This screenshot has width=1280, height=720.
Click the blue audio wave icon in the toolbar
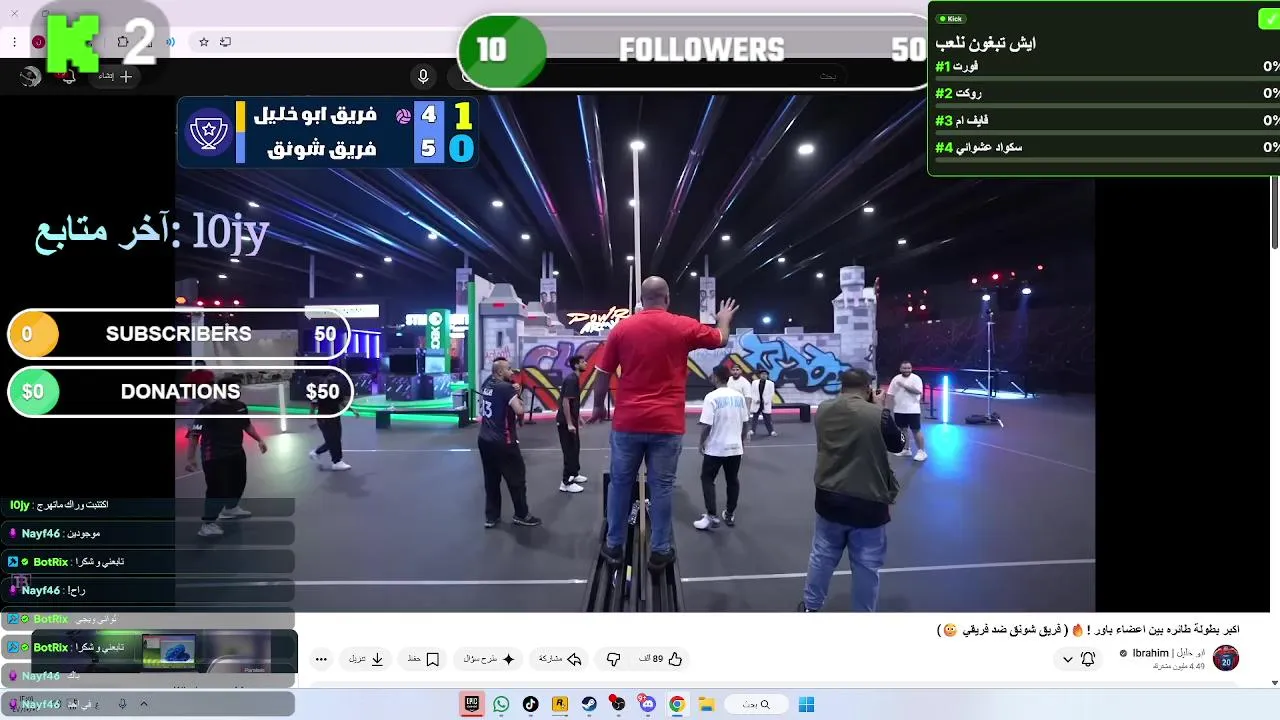coord(171,42)
